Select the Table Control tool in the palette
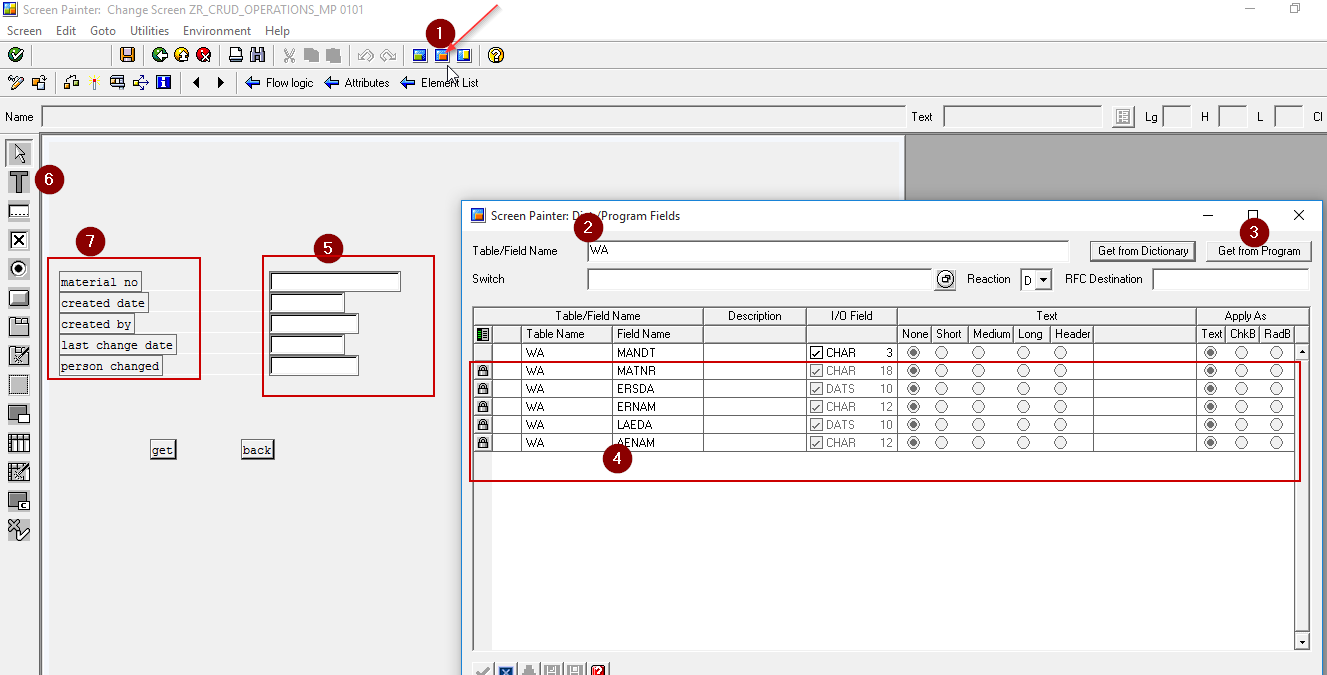Viewport: 1327px width, 675px height. click(17, 442)
